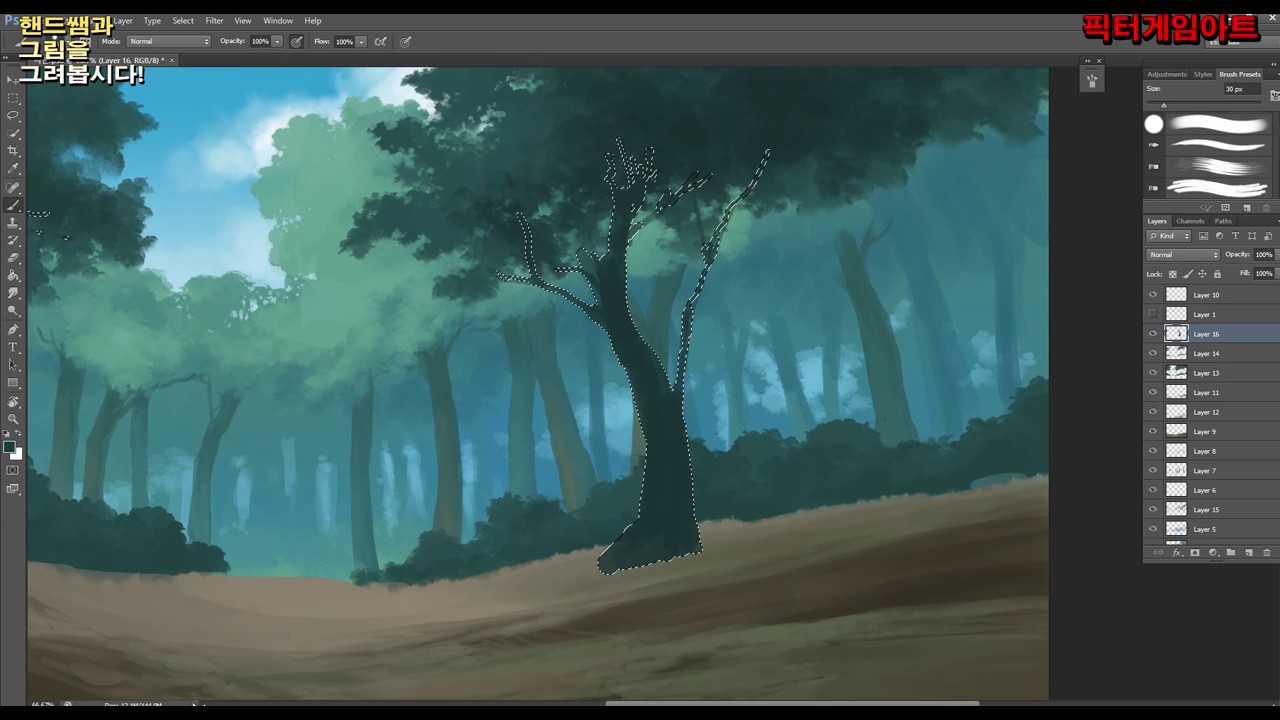Create a new layer group folder
Image resolution: width=1280 pixels, height=720 pixels.
coord(1231,552)
